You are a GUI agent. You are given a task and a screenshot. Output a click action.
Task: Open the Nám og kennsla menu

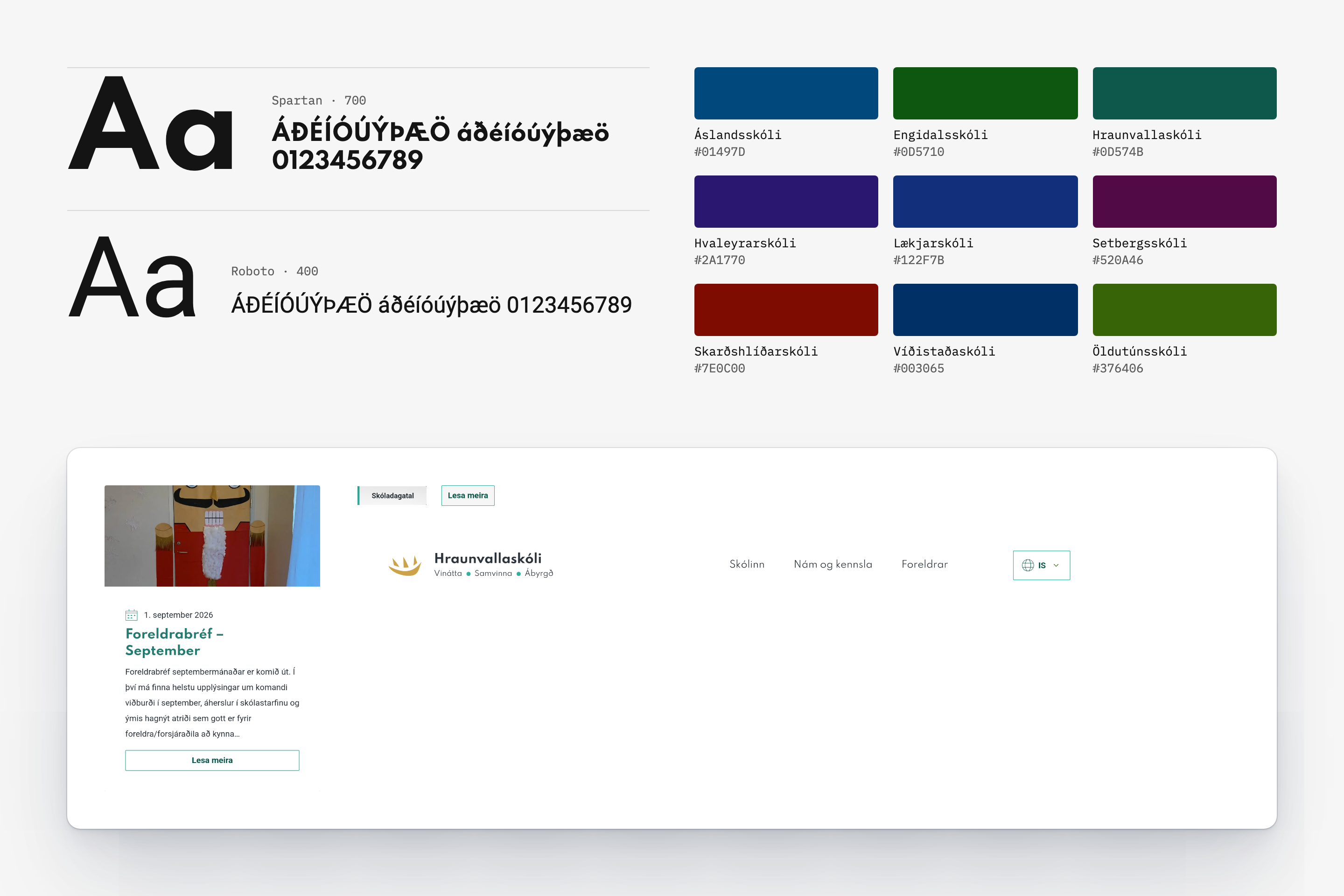tap(833, 565)
